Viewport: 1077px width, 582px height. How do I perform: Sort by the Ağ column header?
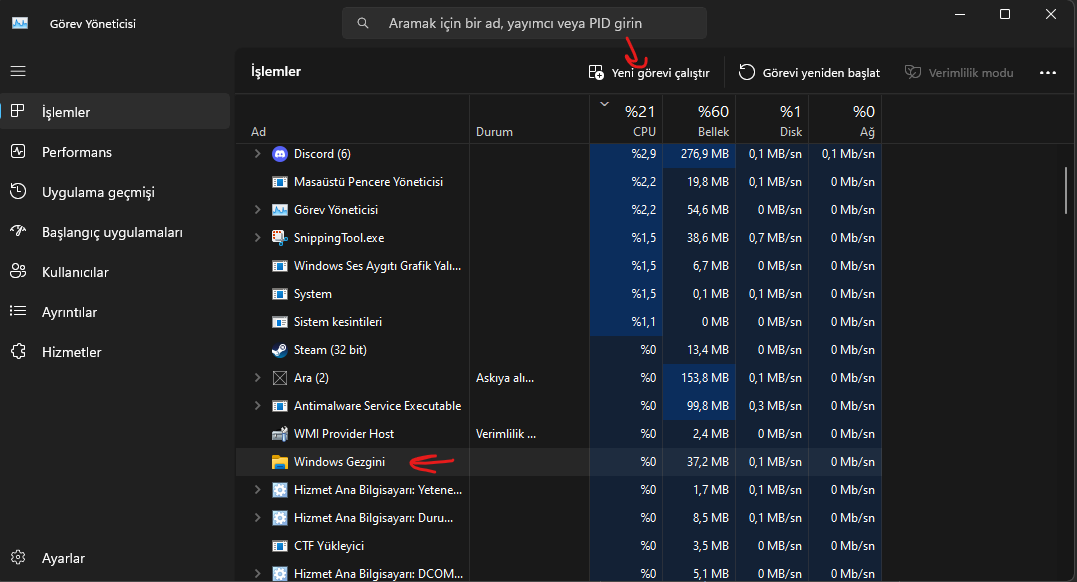click(845, 120)
